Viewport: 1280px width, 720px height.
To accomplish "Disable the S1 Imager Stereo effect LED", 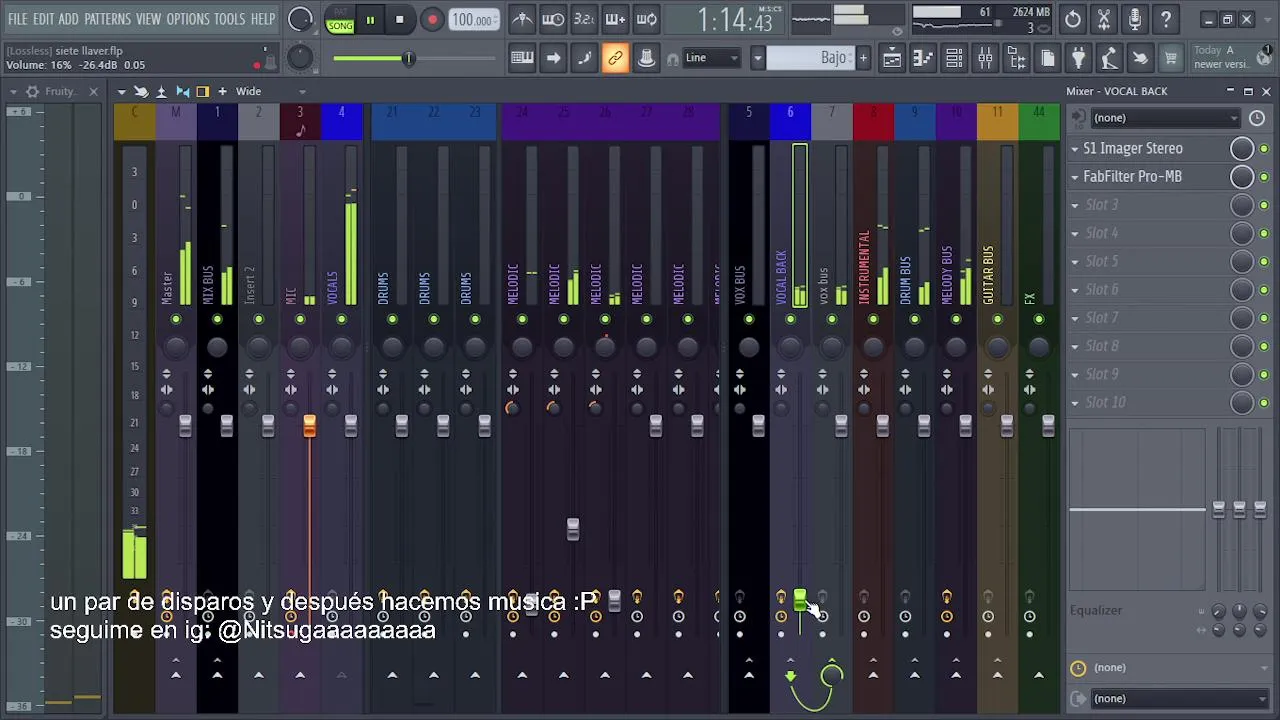I will click(x=1264, y=149).
